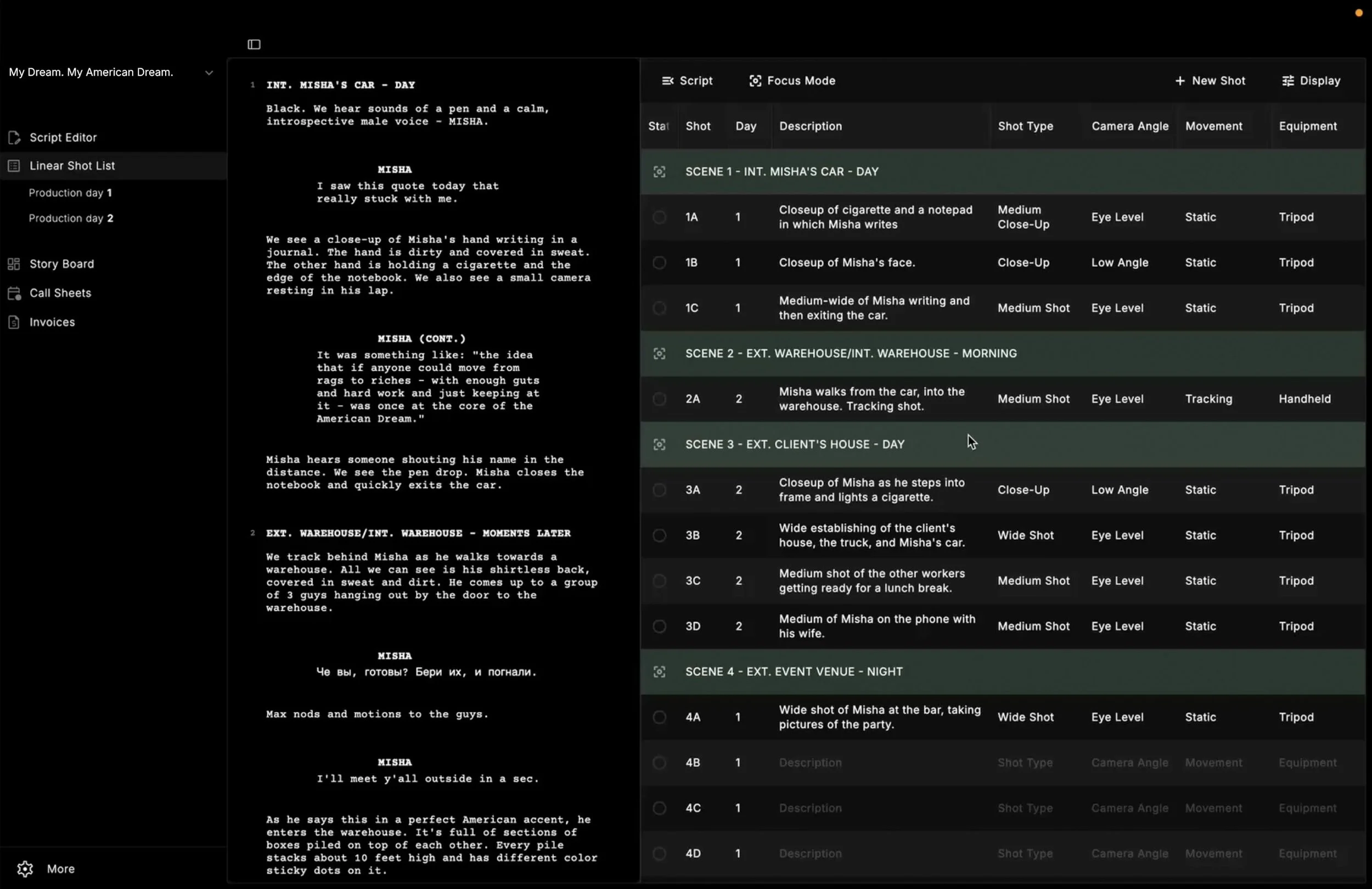Open the Script Editor sidebar icon
1372x889 pixels.
(x=14, y=137)
